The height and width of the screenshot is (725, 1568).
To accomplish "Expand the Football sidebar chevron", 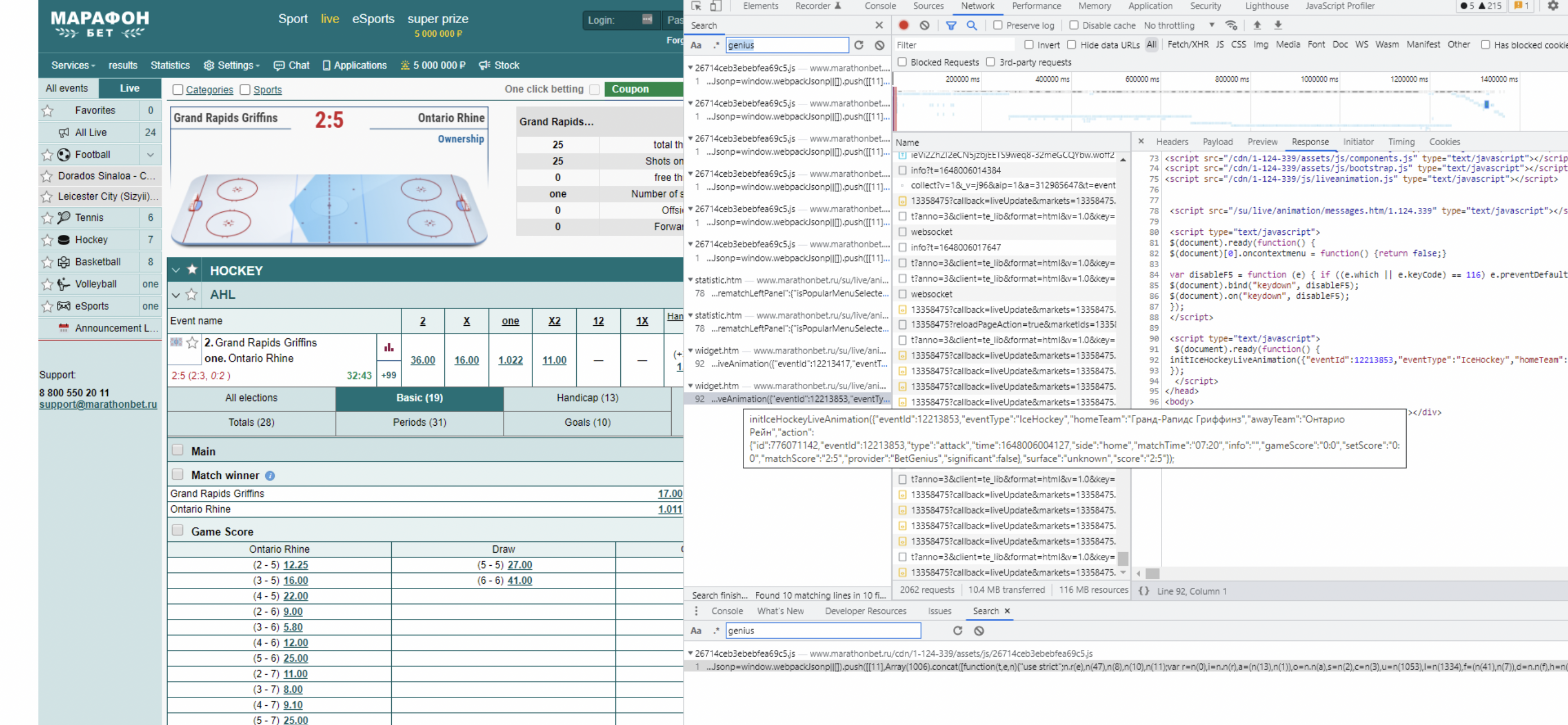I will (x=150, y=155).
